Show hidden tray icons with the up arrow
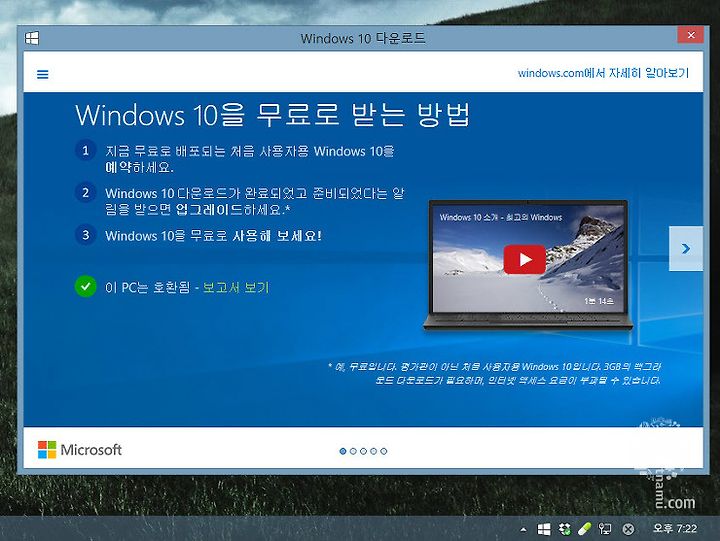 (523, 529)
